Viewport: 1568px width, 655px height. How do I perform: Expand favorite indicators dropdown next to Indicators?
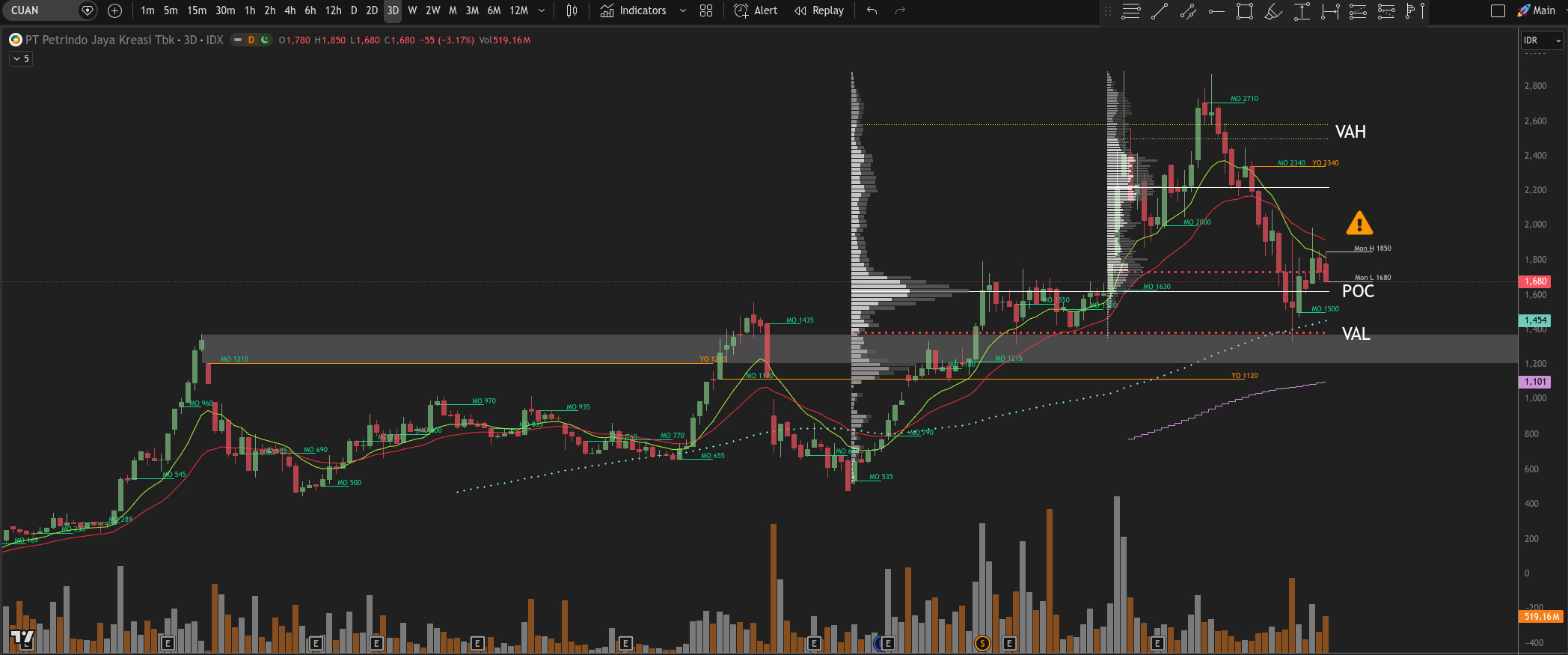[x=682, y=10]
